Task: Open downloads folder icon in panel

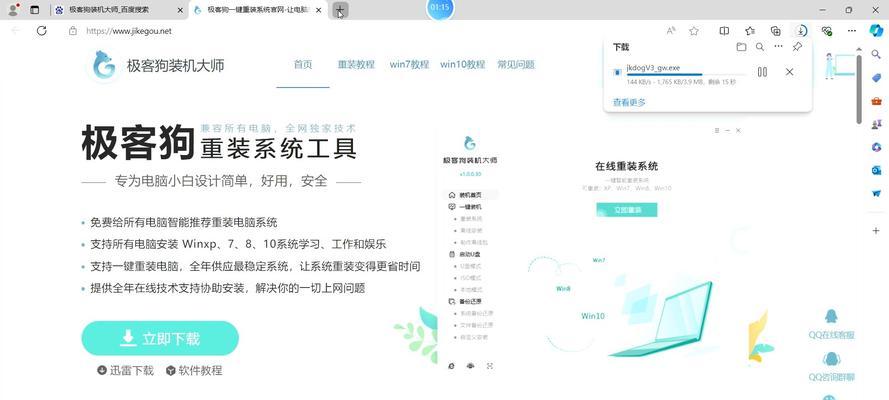Action: [741, 47]
